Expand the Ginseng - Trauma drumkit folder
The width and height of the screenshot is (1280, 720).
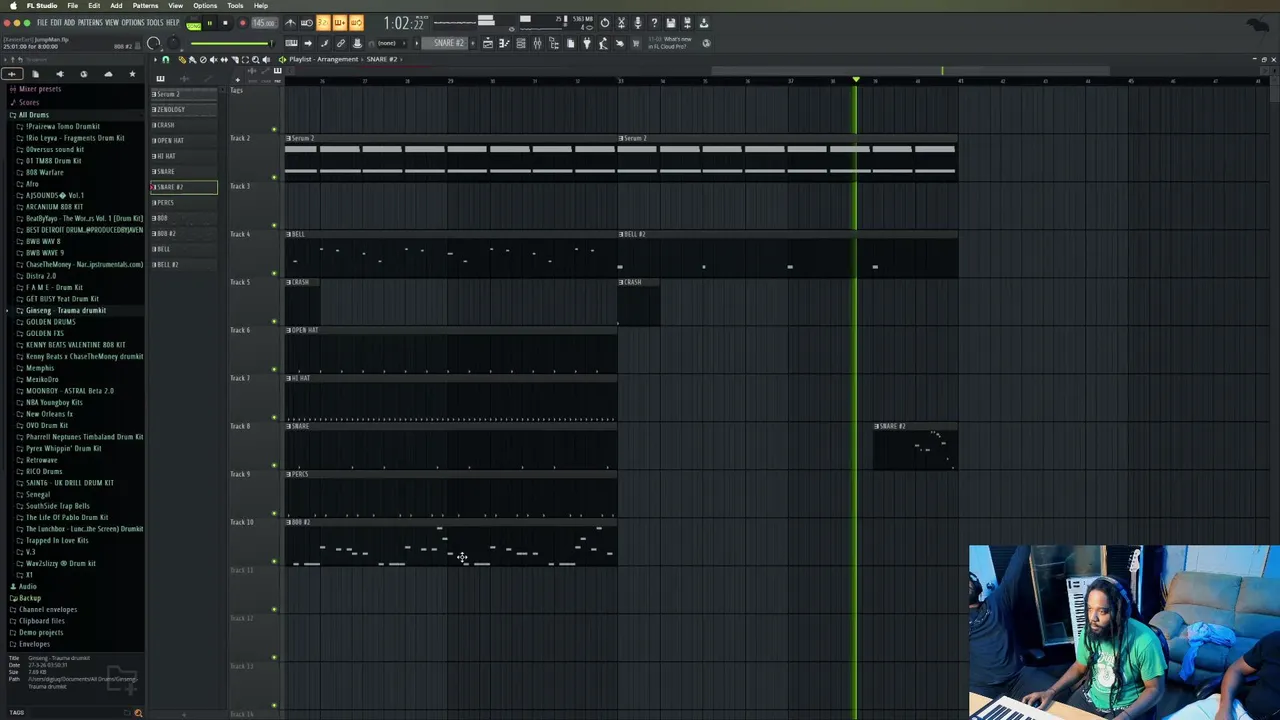(66, 310)
